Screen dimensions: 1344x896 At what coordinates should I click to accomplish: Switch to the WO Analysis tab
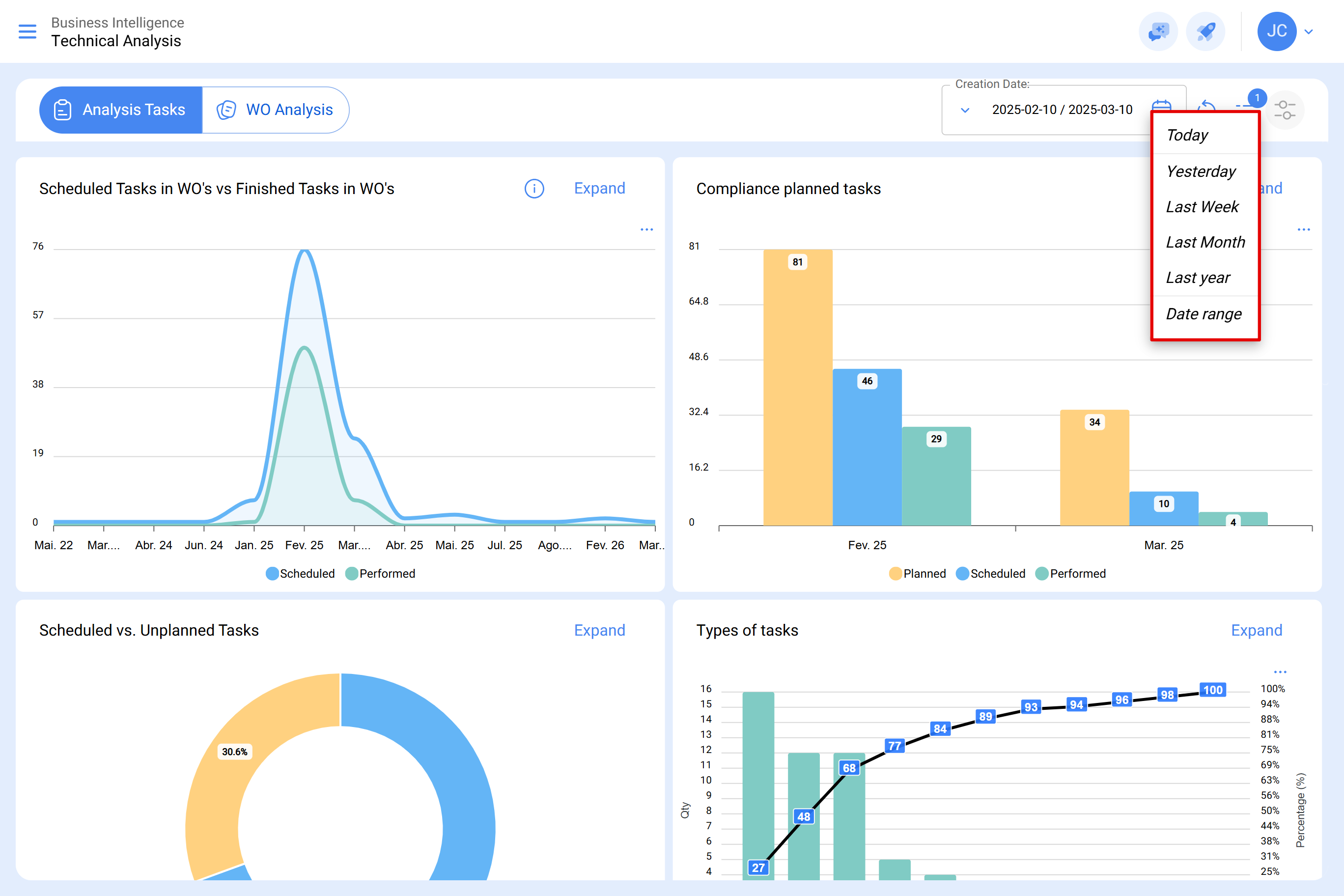pos(276,110)
